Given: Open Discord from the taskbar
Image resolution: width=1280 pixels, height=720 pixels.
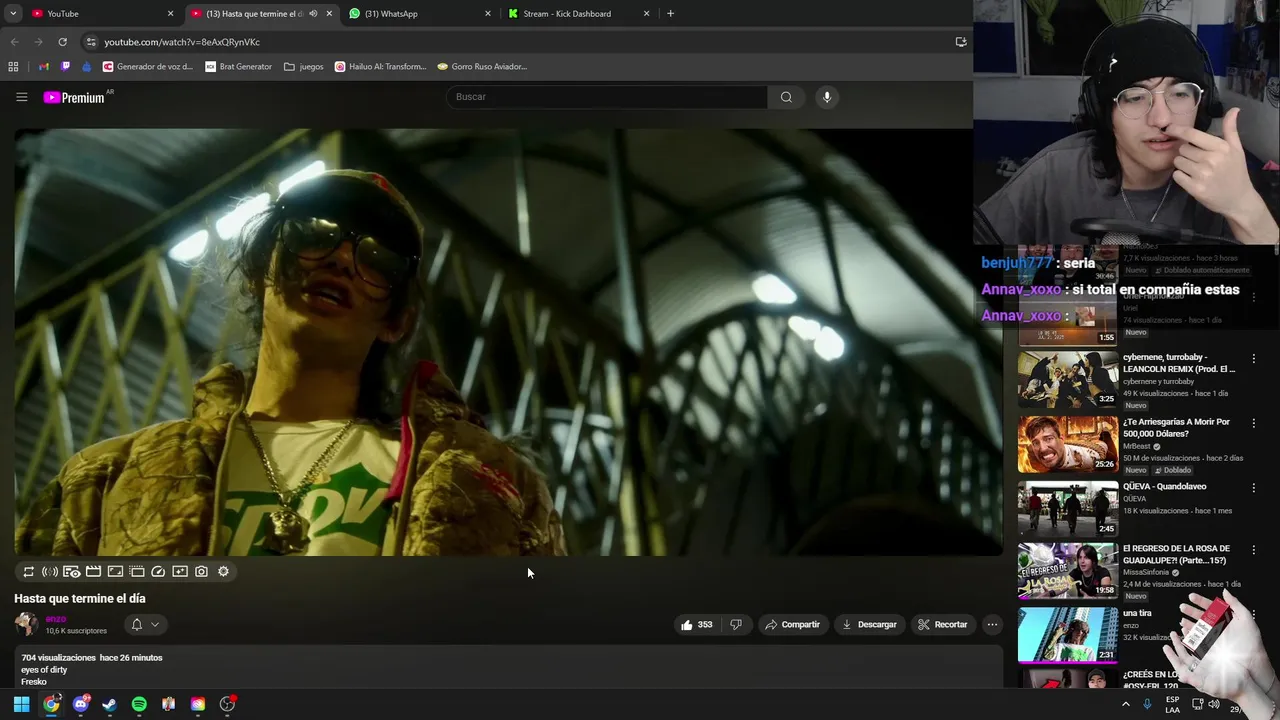Looking at the screenshot, I should [x=80, y=704].
